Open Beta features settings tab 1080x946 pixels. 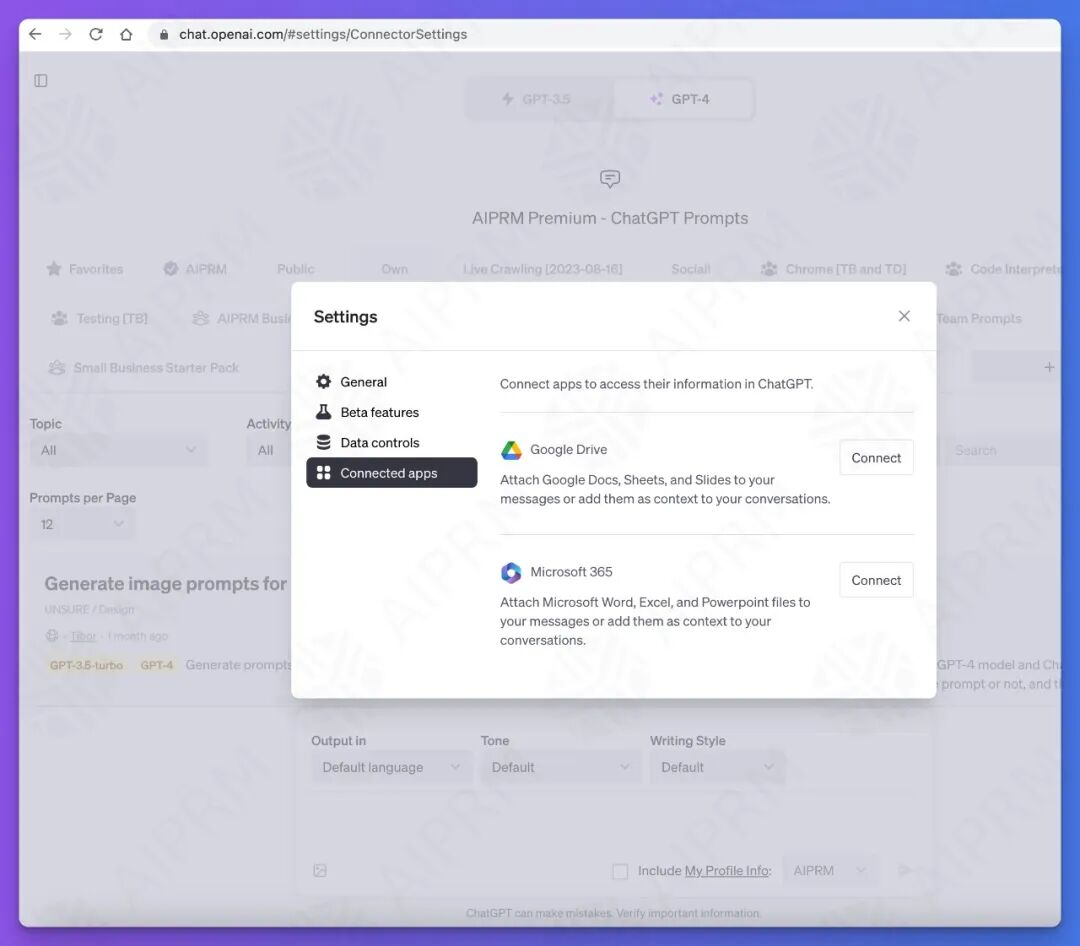(x=391, y=412)
